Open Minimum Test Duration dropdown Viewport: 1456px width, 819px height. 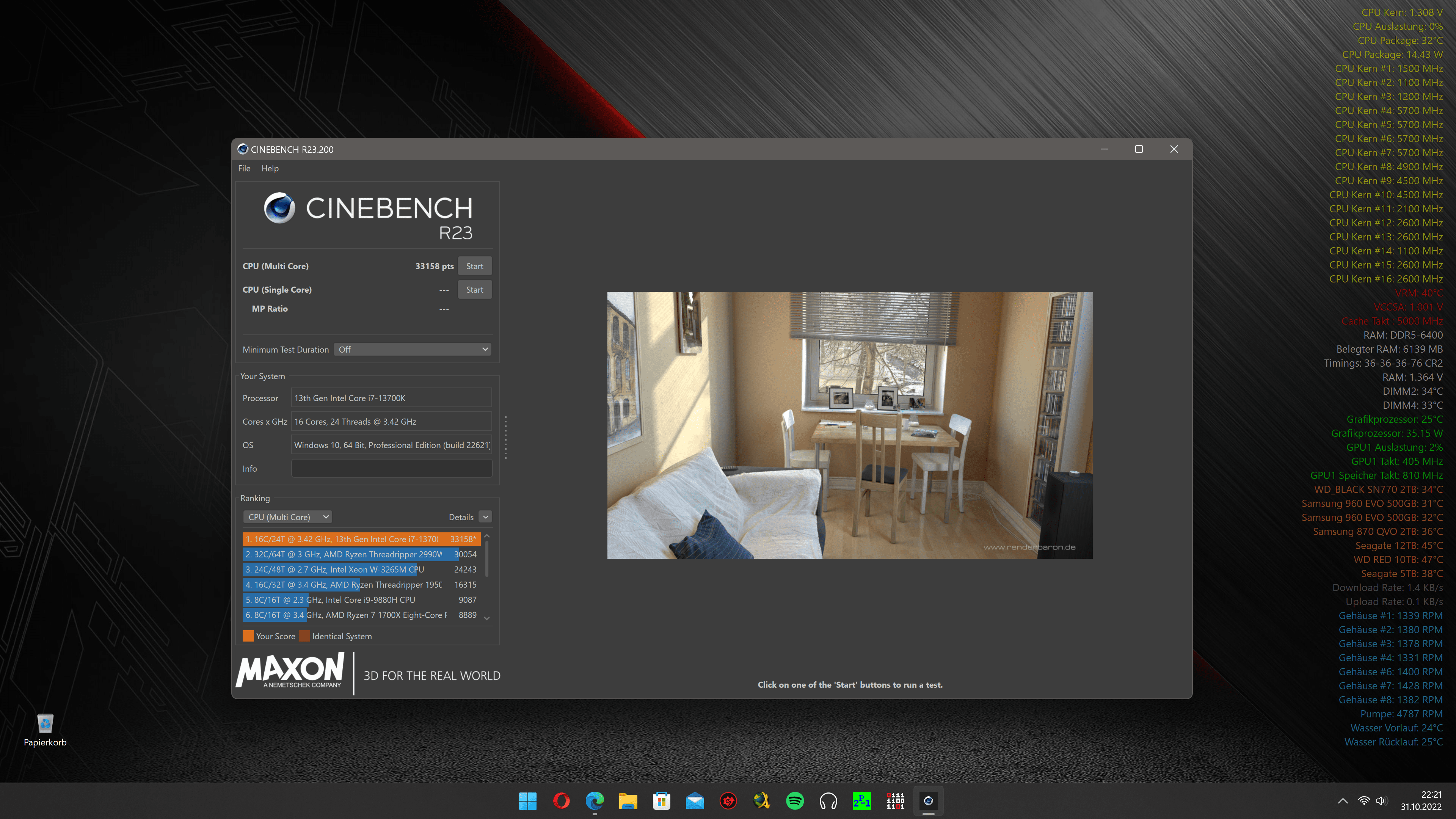coord(413,350)
